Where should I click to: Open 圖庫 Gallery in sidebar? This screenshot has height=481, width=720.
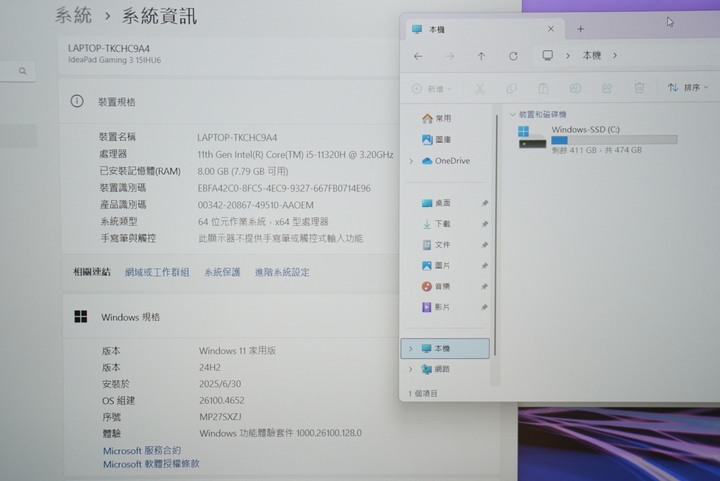pos(436,139)
